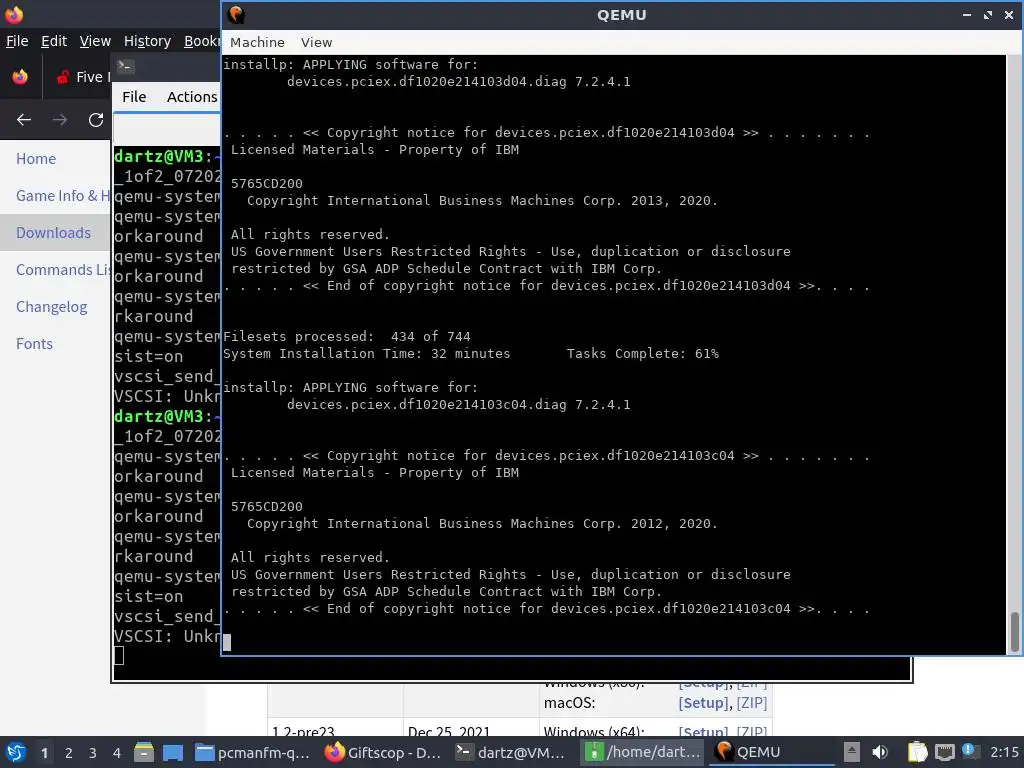Click the Firefox View pinned tab icon
Viewport: 1024px width, 768px height.
point(20,77)
